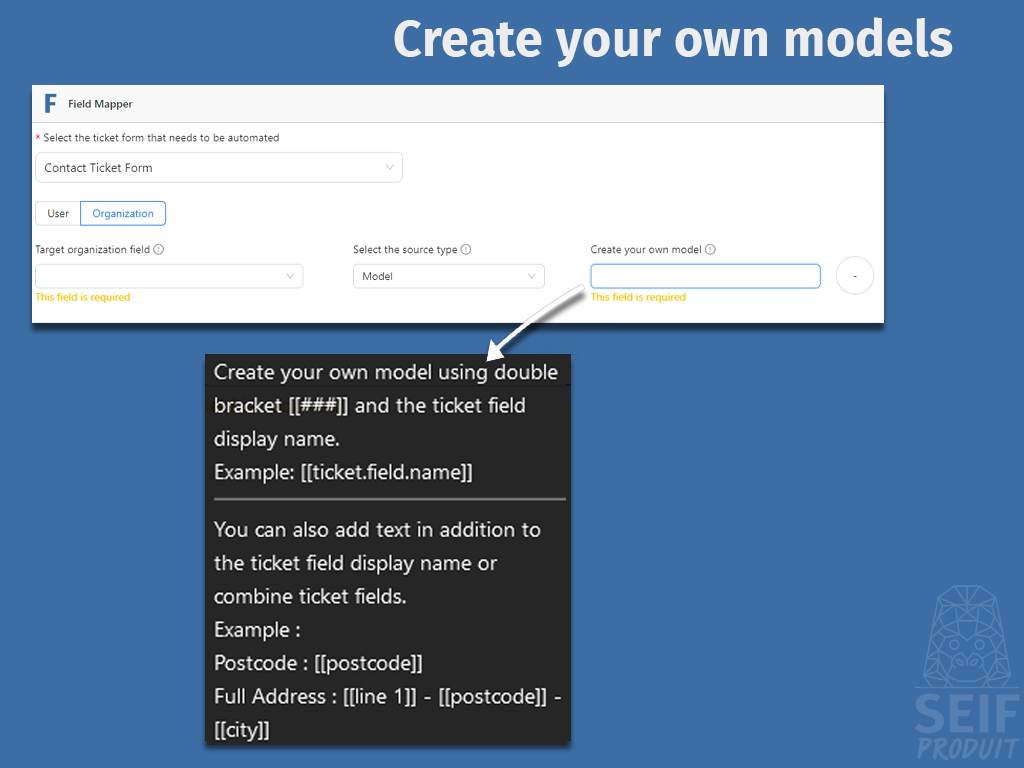
Task: Click into the Create your own model input
Action: click(x=705, y=276)
